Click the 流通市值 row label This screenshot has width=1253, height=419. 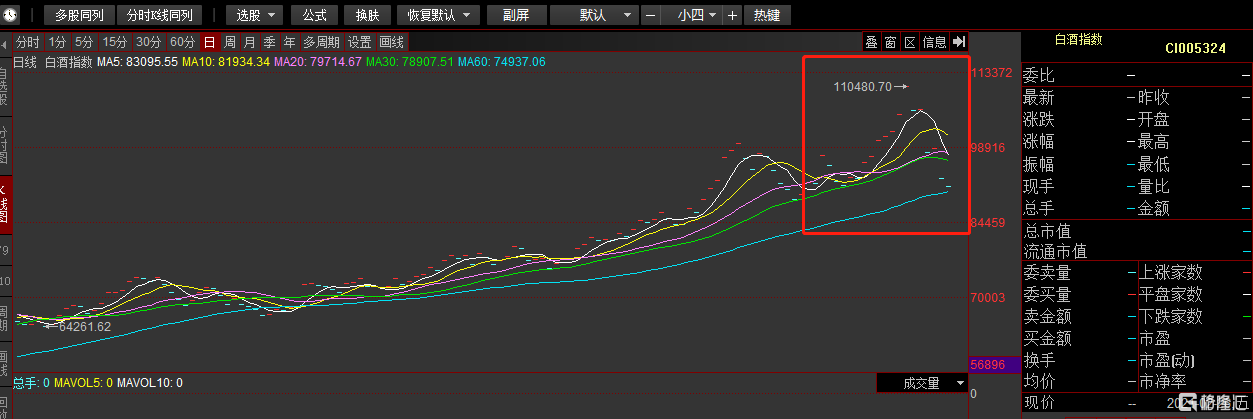[1055, 252]
